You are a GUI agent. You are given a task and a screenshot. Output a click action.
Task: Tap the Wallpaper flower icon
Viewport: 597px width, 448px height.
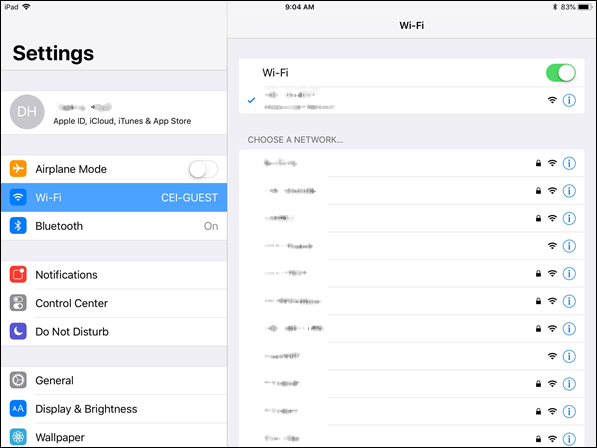(x=18, y=437)
